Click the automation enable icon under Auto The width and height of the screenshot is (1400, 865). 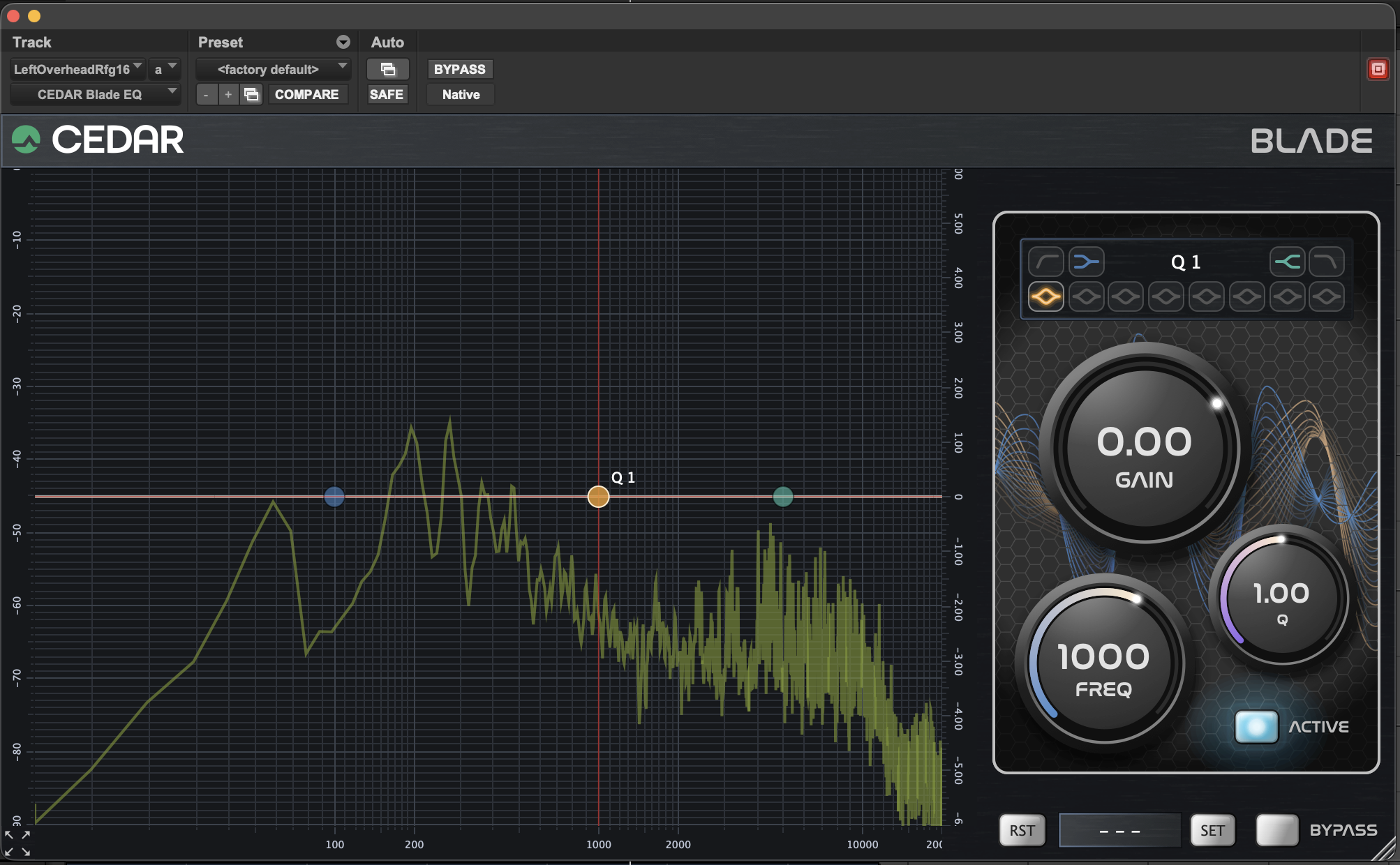tap(387, 69)
